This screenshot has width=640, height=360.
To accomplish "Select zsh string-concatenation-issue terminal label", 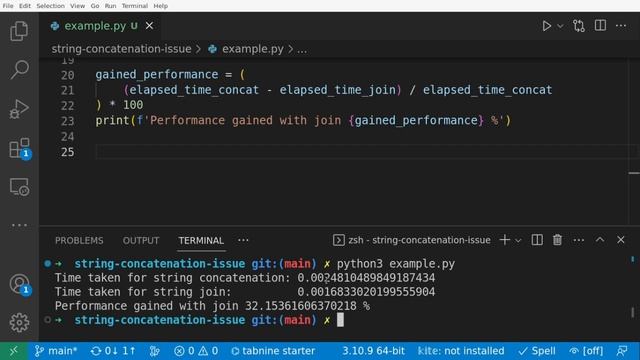I will click(x=411, y=240).
